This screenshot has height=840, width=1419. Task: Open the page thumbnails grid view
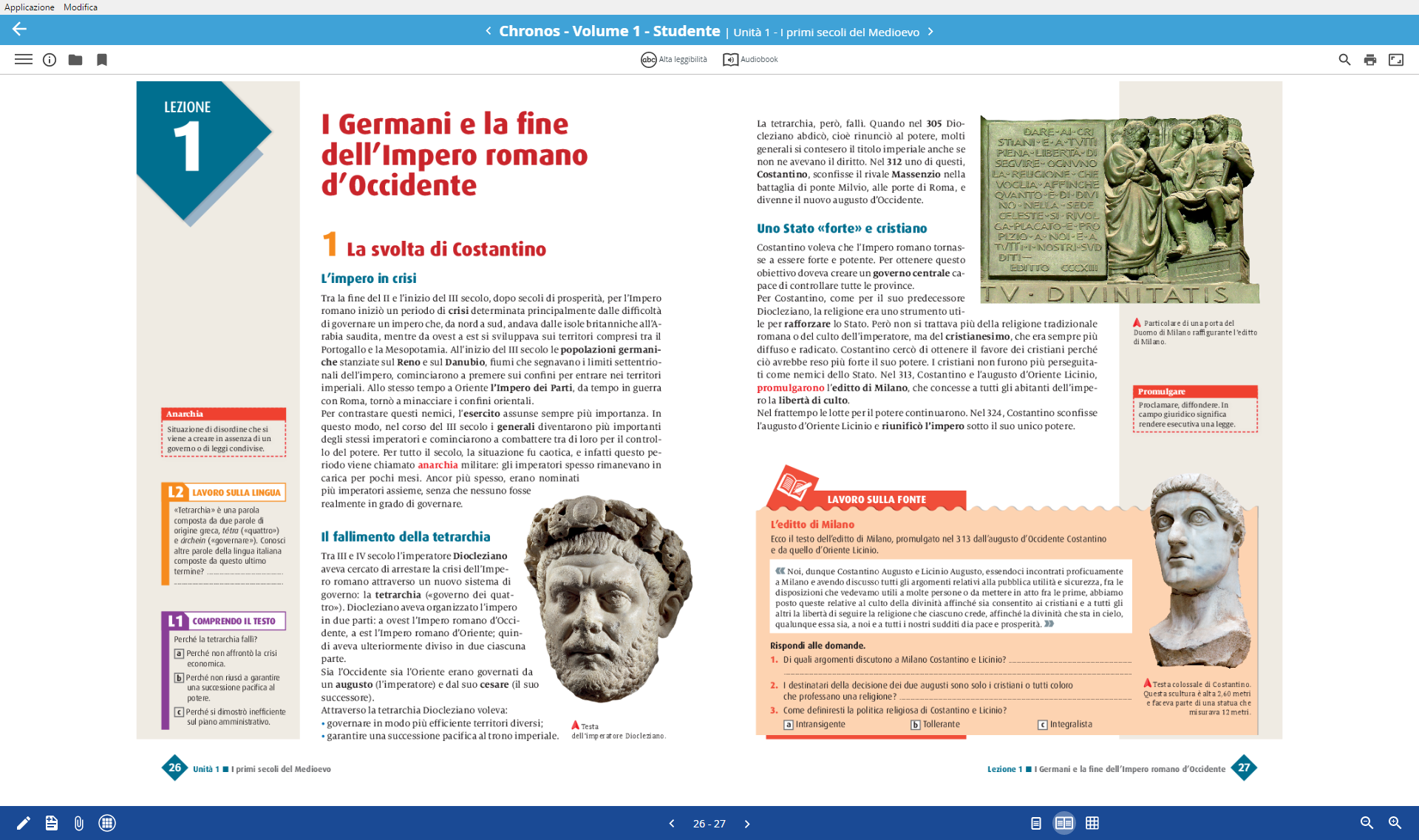(x=1092, y=823)
